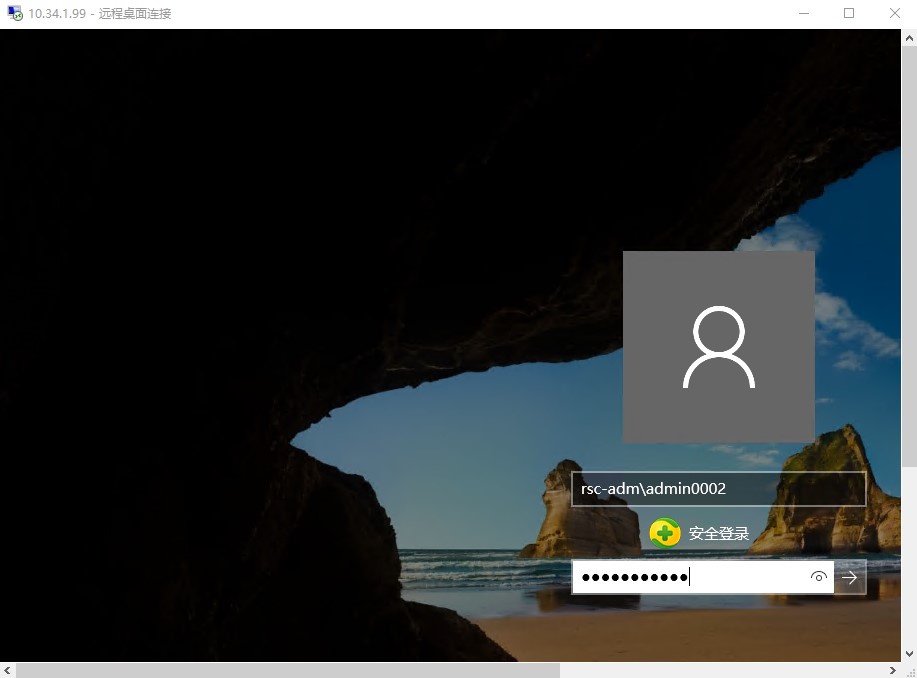Click the green 360 security login icon

click(x=665, y=533)
